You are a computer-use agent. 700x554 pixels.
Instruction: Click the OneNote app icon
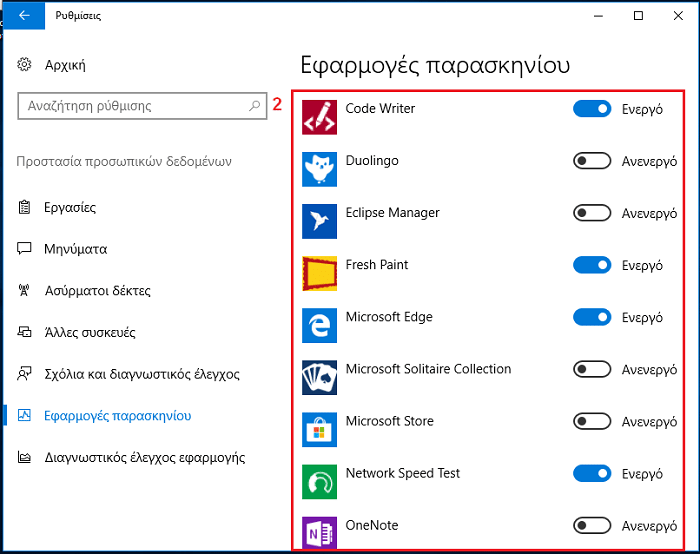319,533
